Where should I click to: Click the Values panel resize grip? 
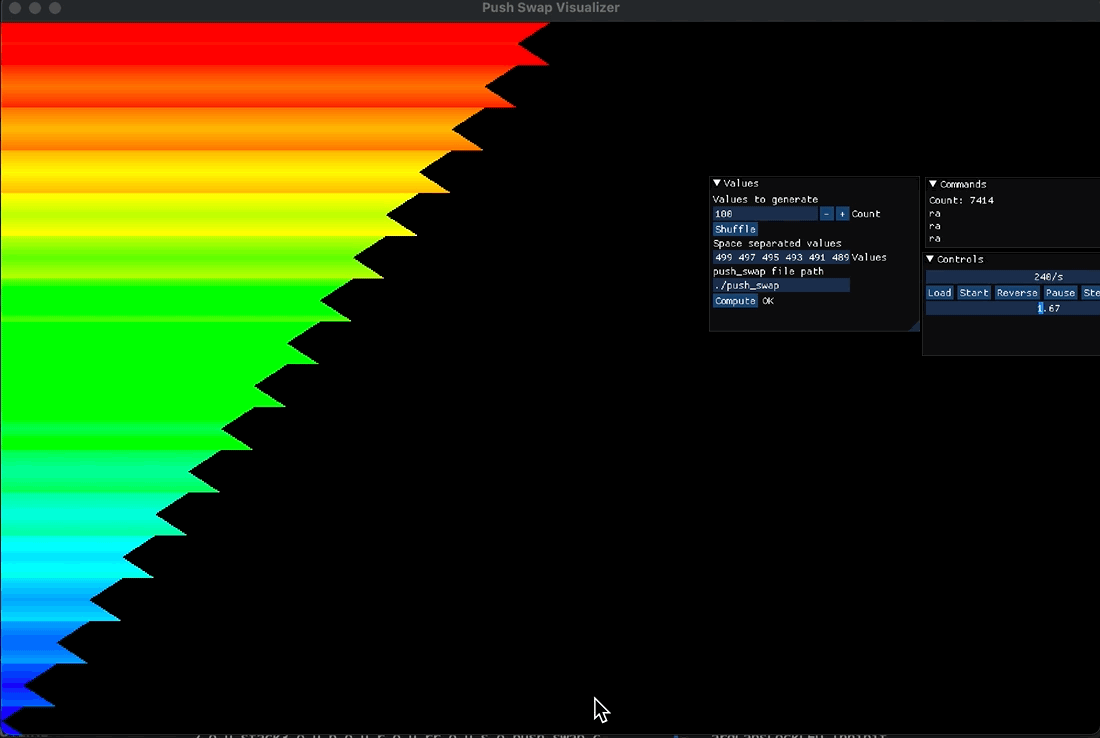point(913,325)
